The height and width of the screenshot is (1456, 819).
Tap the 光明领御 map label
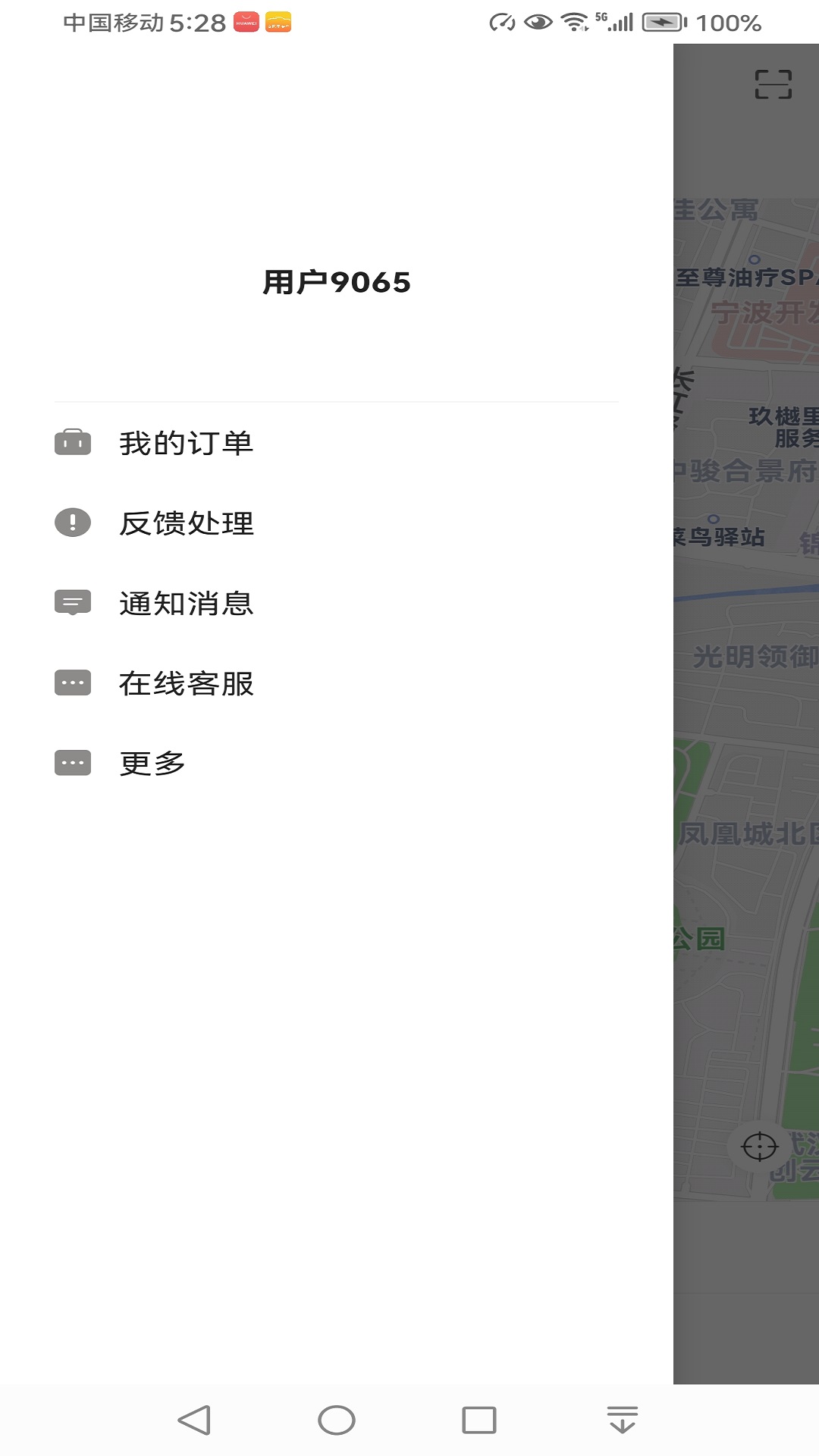755,657
